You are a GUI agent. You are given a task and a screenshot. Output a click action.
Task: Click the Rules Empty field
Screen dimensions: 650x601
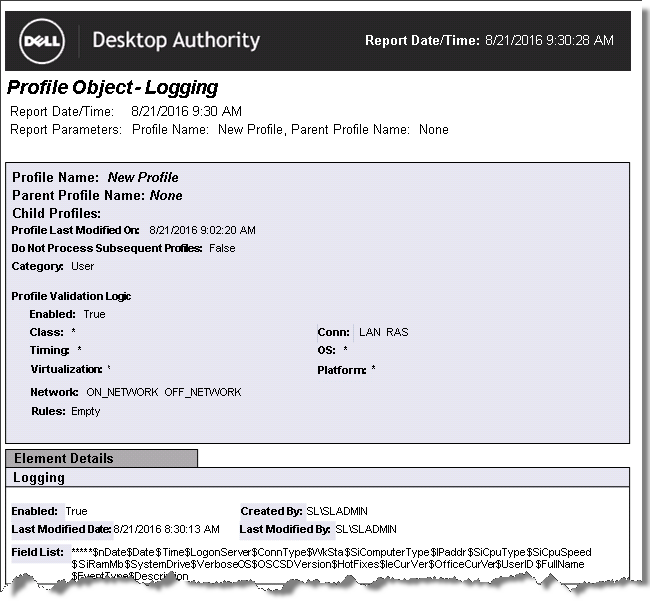[85, 411]
